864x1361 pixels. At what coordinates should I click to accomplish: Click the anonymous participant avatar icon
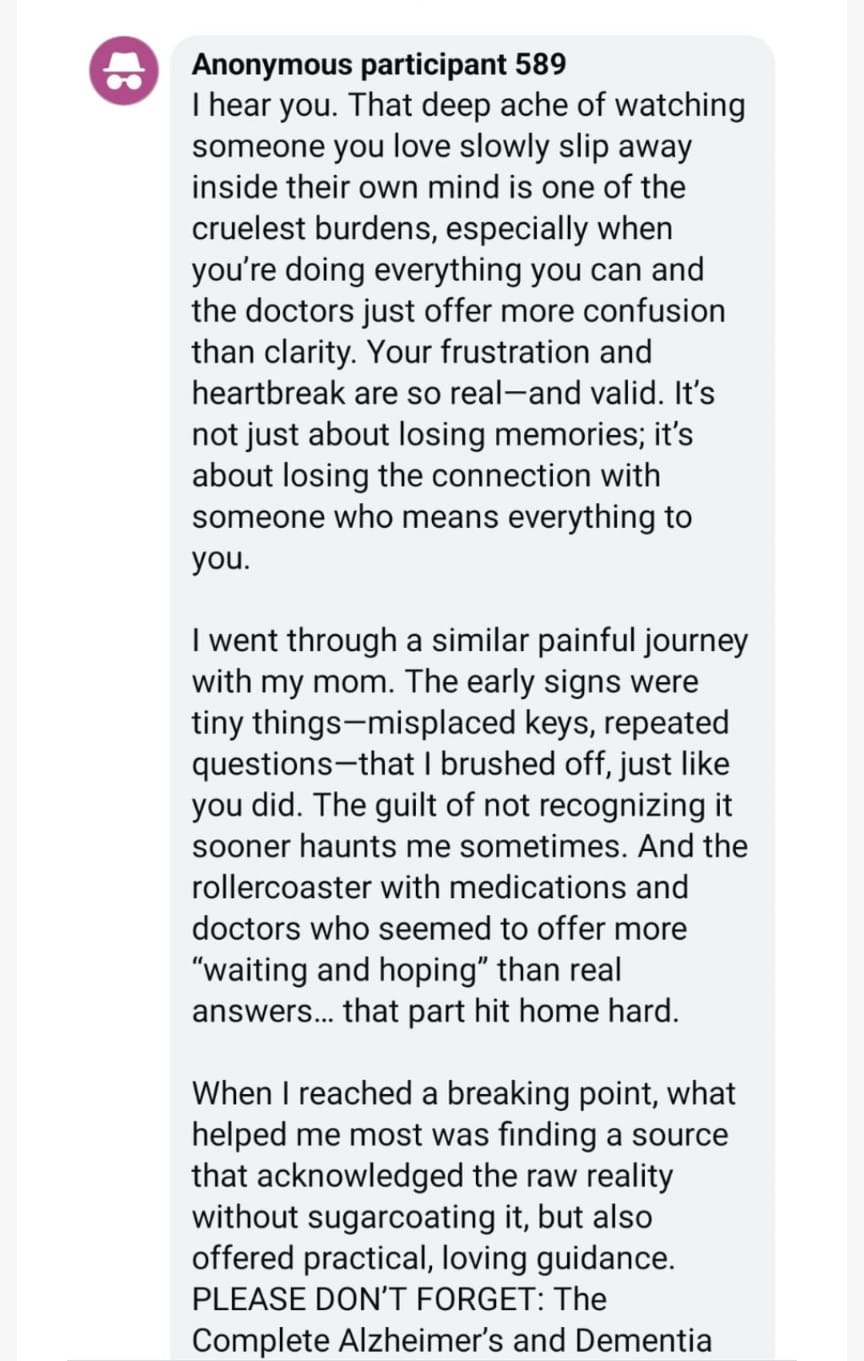point(123,71)
